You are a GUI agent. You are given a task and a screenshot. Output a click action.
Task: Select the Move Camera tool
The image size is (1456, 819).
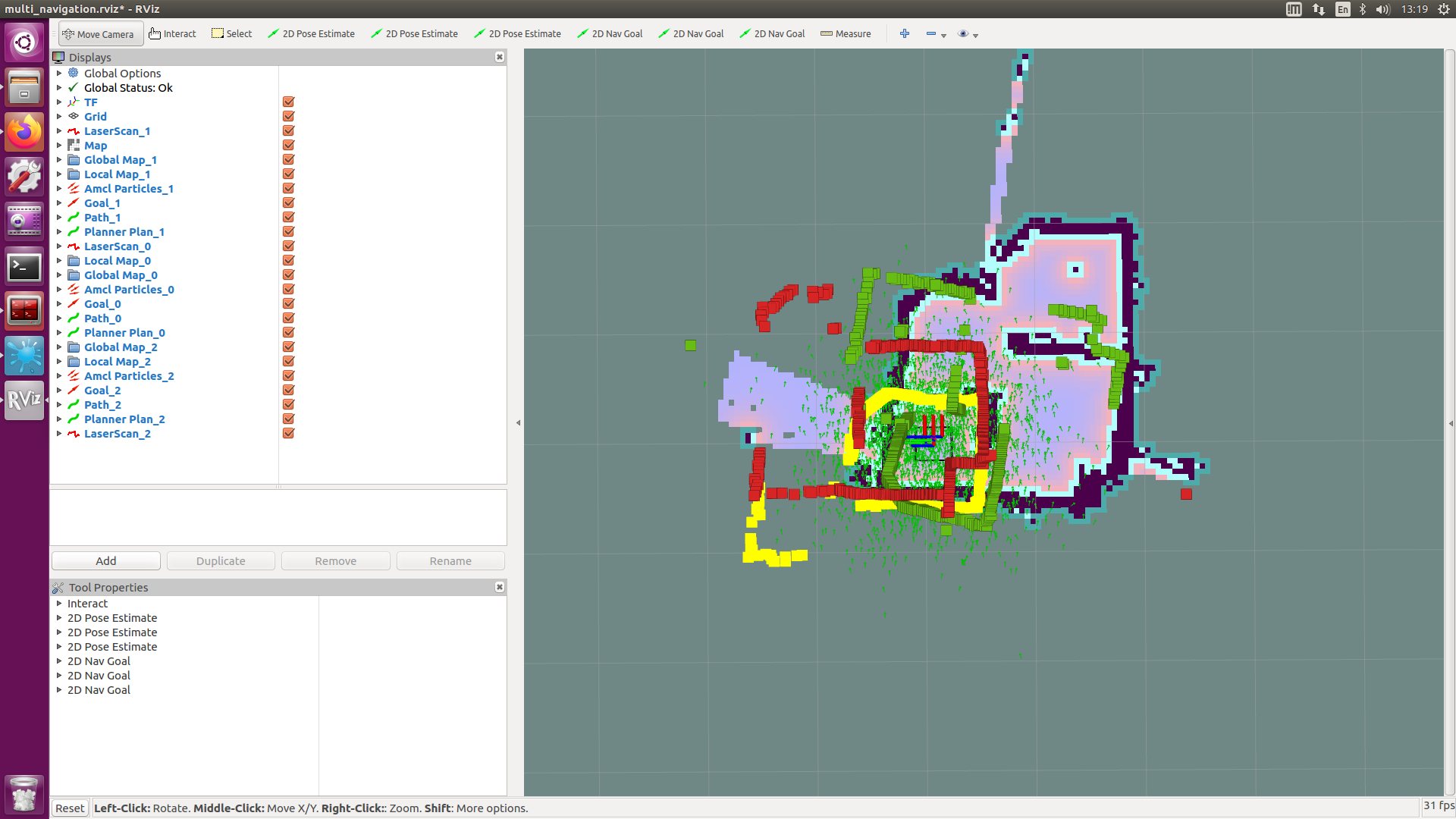tap(99, 34)
